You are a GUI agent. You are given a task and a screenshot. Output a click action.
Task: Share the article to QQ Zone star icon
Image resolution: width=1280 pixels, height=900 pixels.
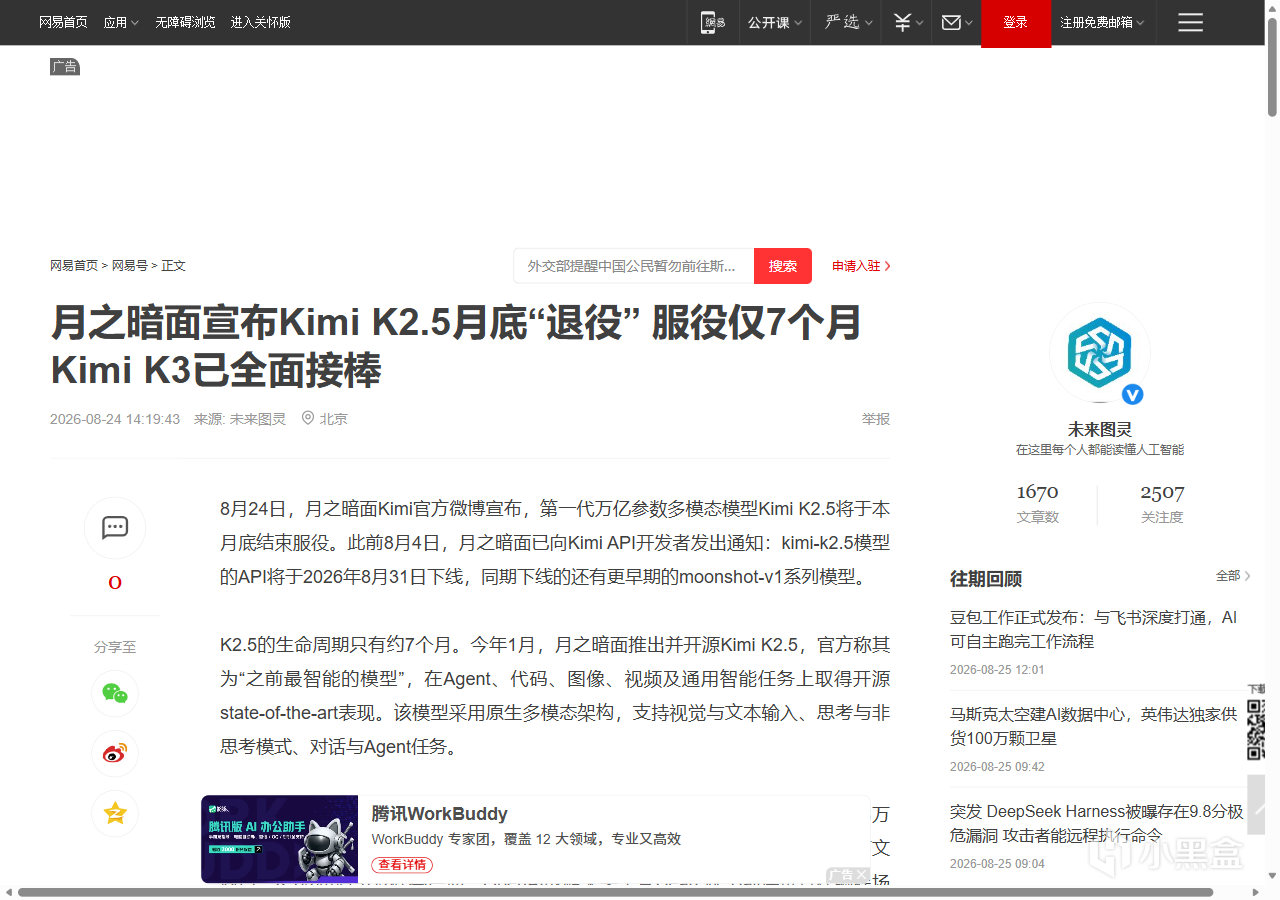pyautogui.click(x=115, y=814)
